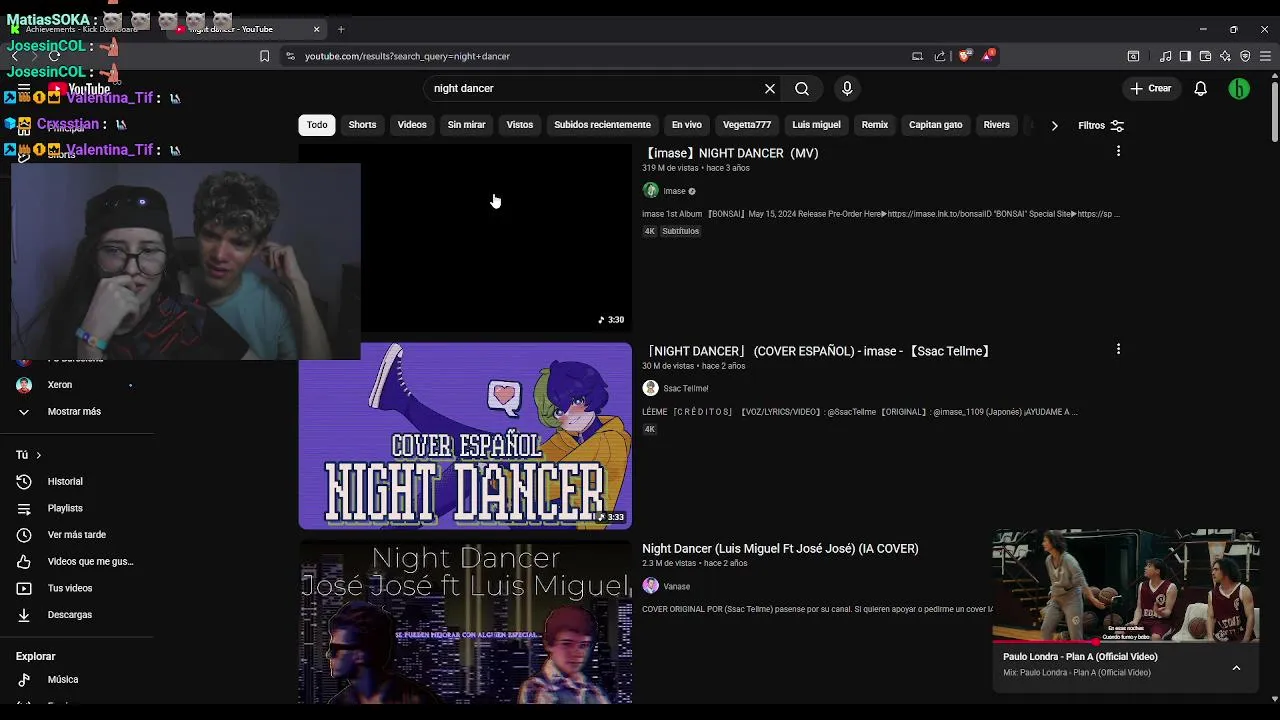
Task: Open options menu for COVER ESPAÑOL video
Action: [x=1118, y=349]
